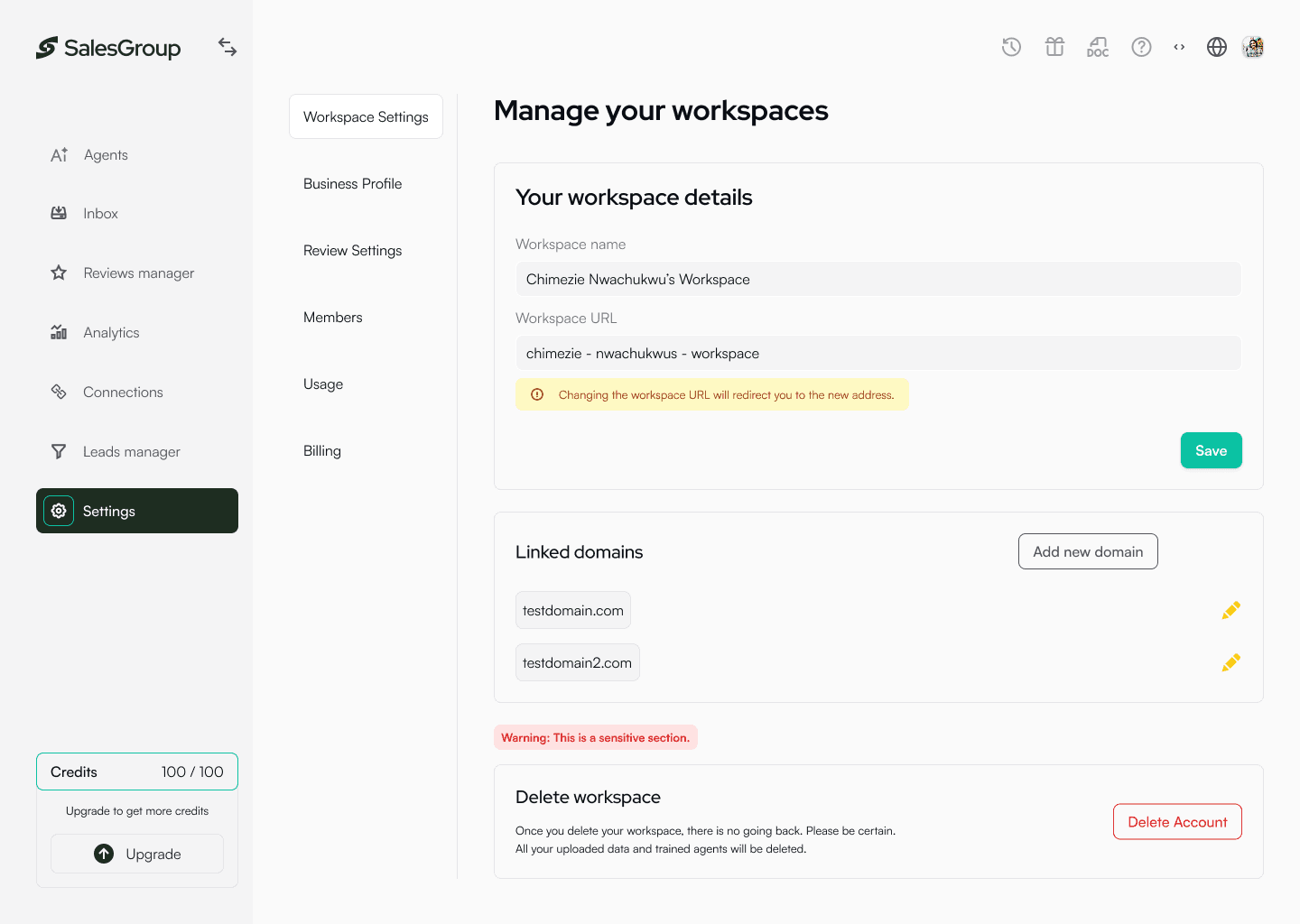The image size is (1300, 924).
Task: Open the help question mark icon
Action: pyautogui.click(x=1141, y=47)
